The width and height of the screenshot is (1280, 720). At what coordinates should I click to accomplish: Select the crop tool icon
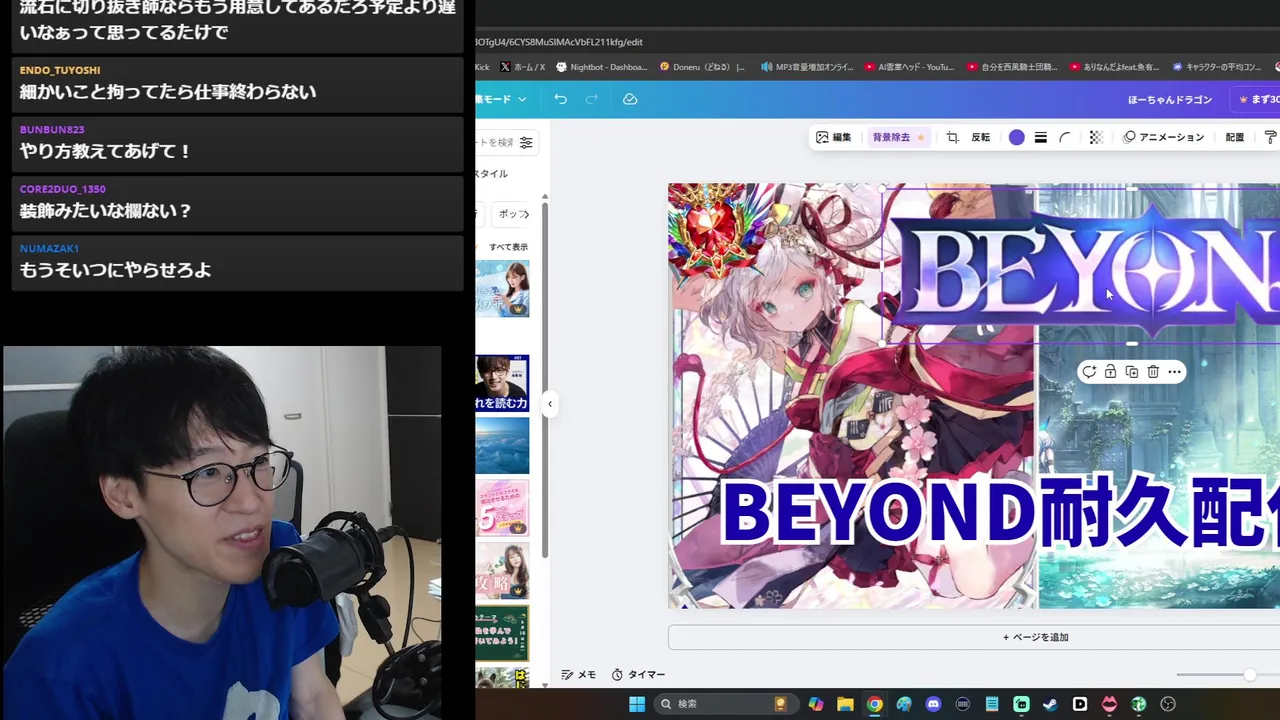952,137
